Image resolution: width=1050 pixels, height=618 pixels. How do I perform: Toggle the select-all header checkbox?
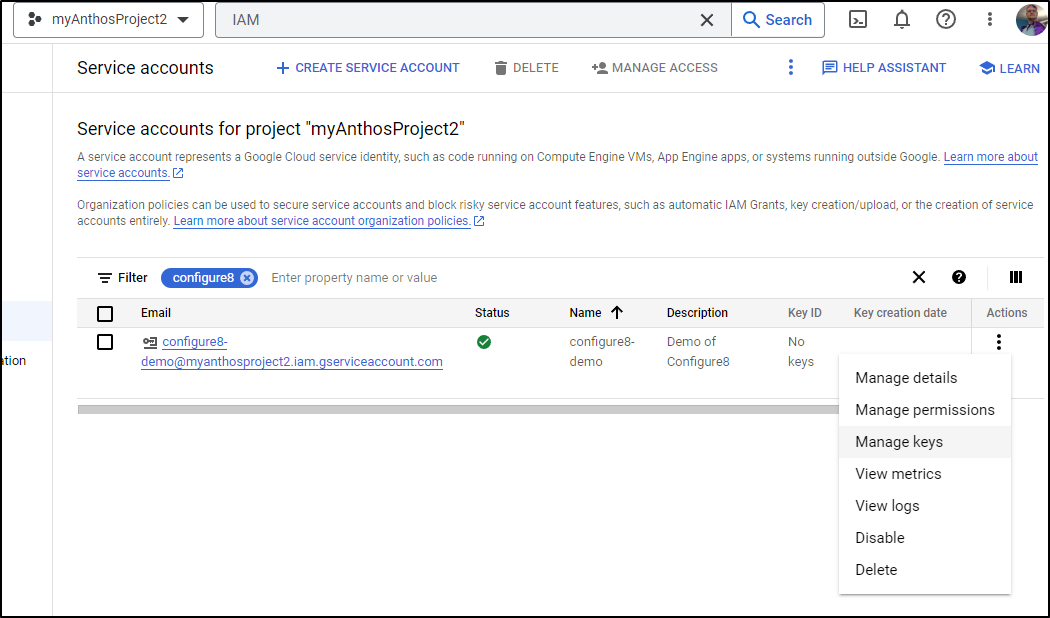tap(105, 313)
